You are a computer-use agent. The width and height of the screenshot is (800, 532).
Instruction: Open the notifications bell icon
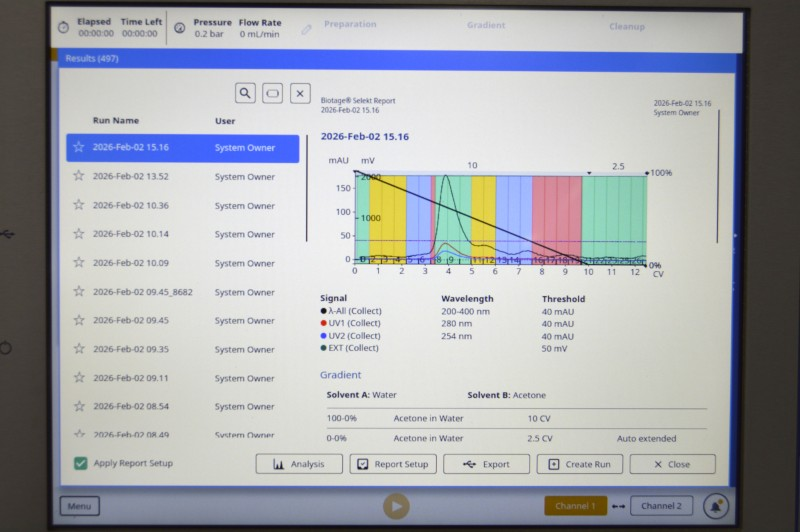click(715, 506)
